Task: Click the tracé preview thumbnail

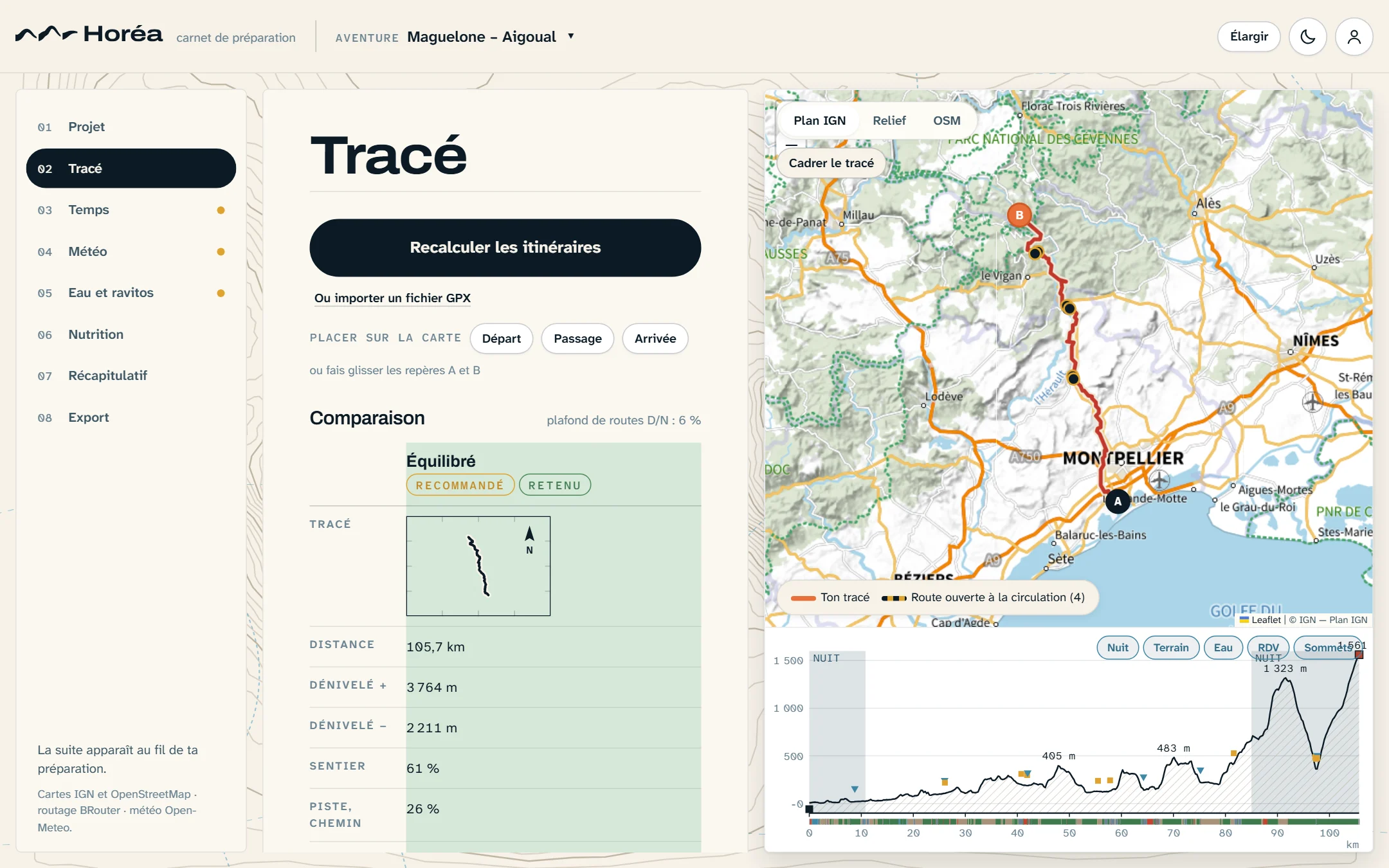Action: 478,566
